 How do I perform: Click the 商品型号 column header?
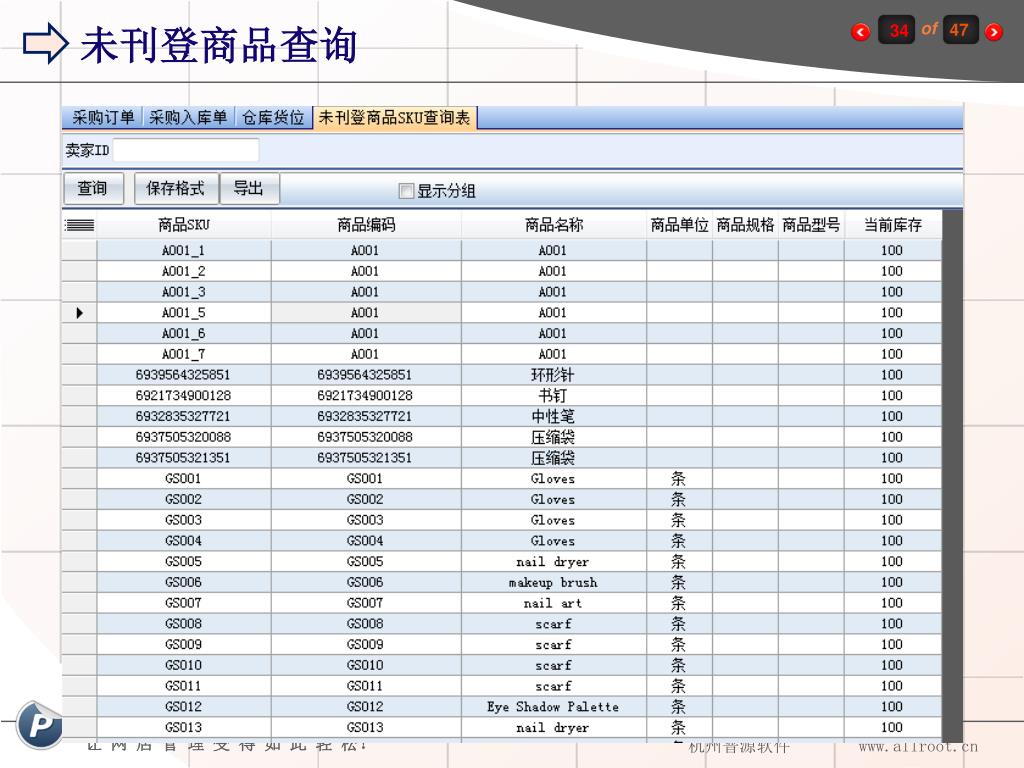[x=811, y=225]
